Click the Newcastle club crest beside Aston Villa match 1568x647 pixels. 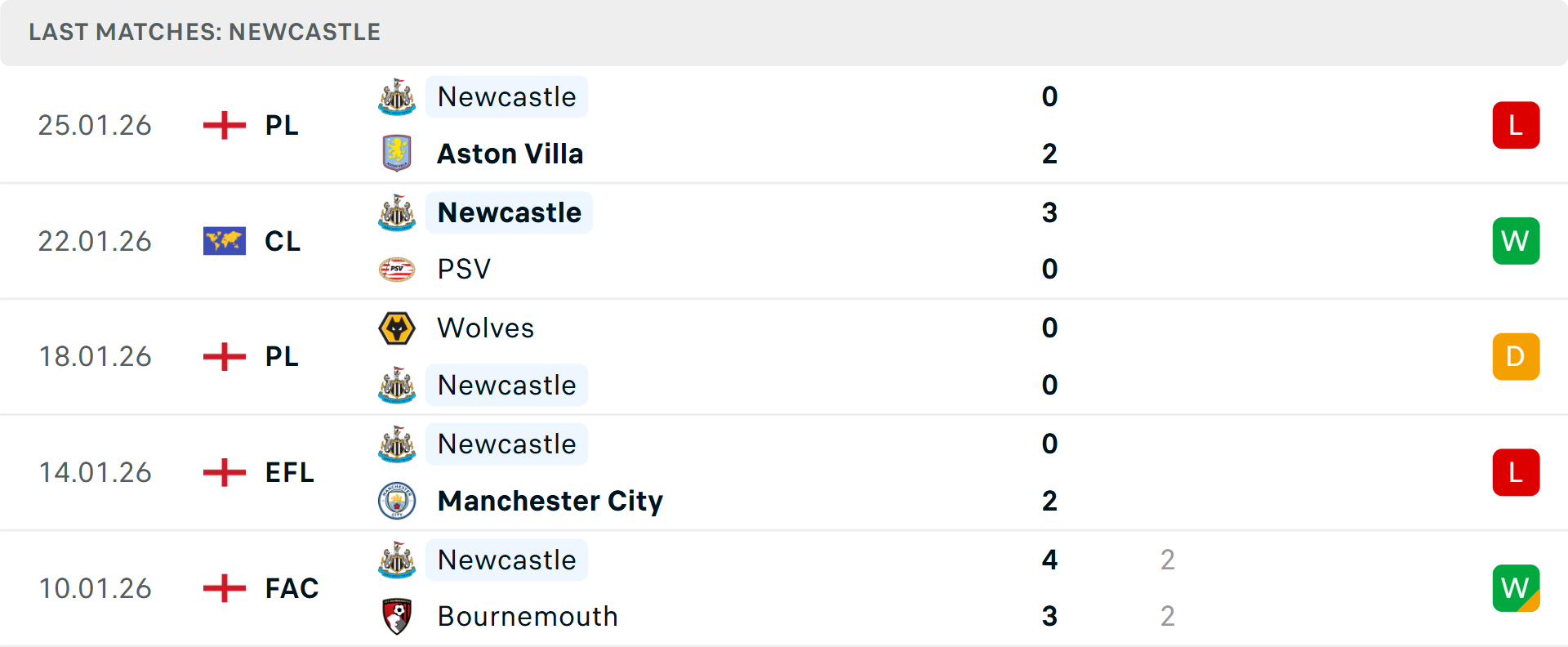coord(397,96)
